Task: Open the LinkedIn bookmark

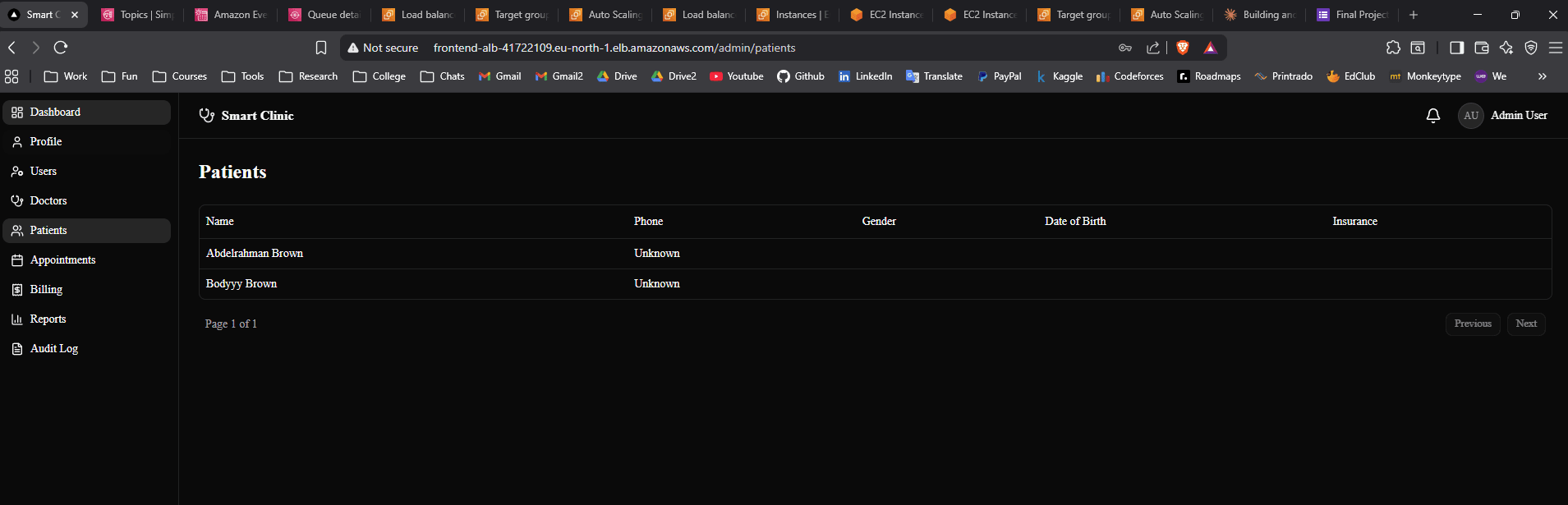Action: (866, 76)
